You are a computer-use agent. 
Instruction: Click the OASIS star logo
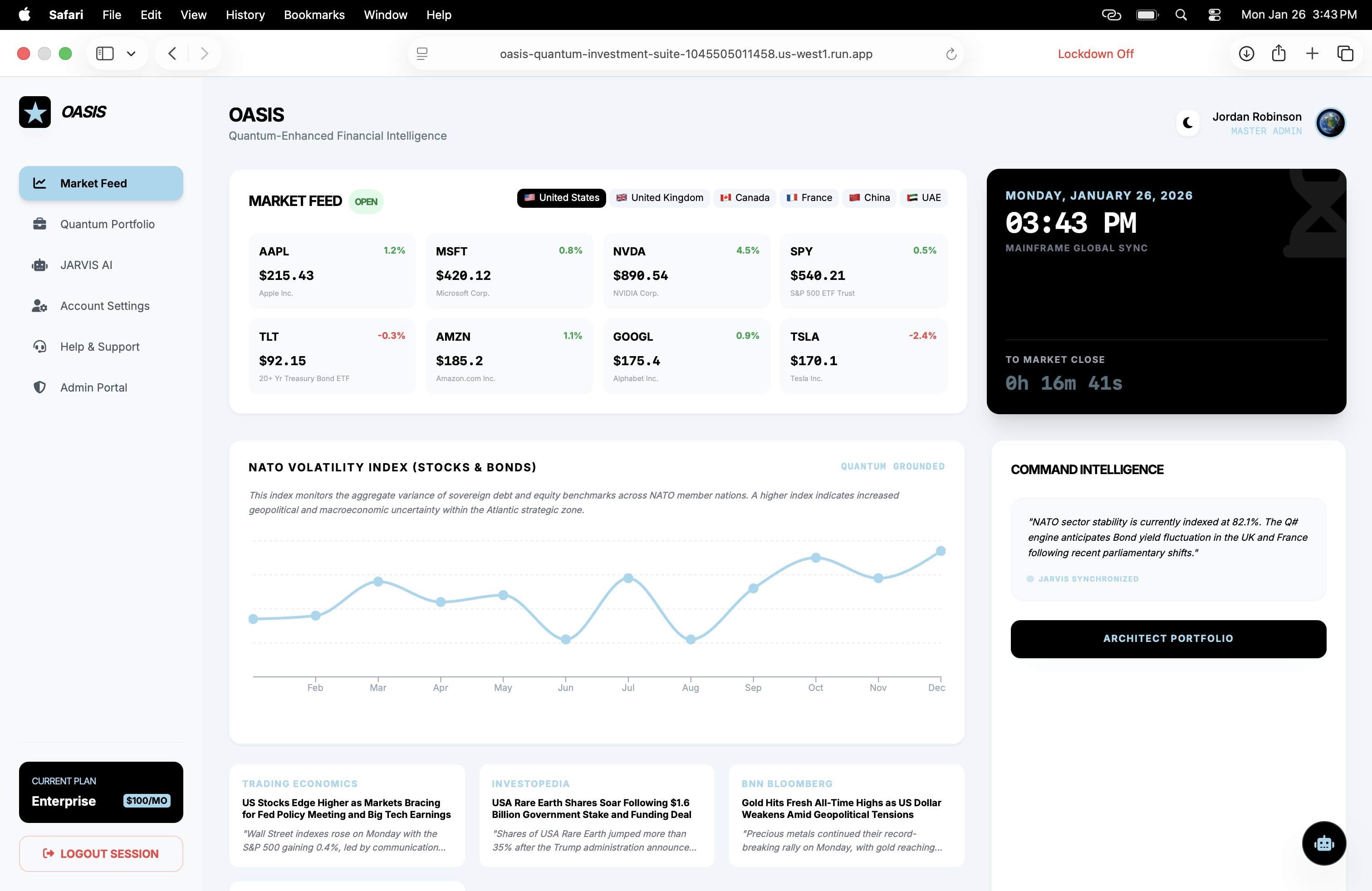click(34, 112)
